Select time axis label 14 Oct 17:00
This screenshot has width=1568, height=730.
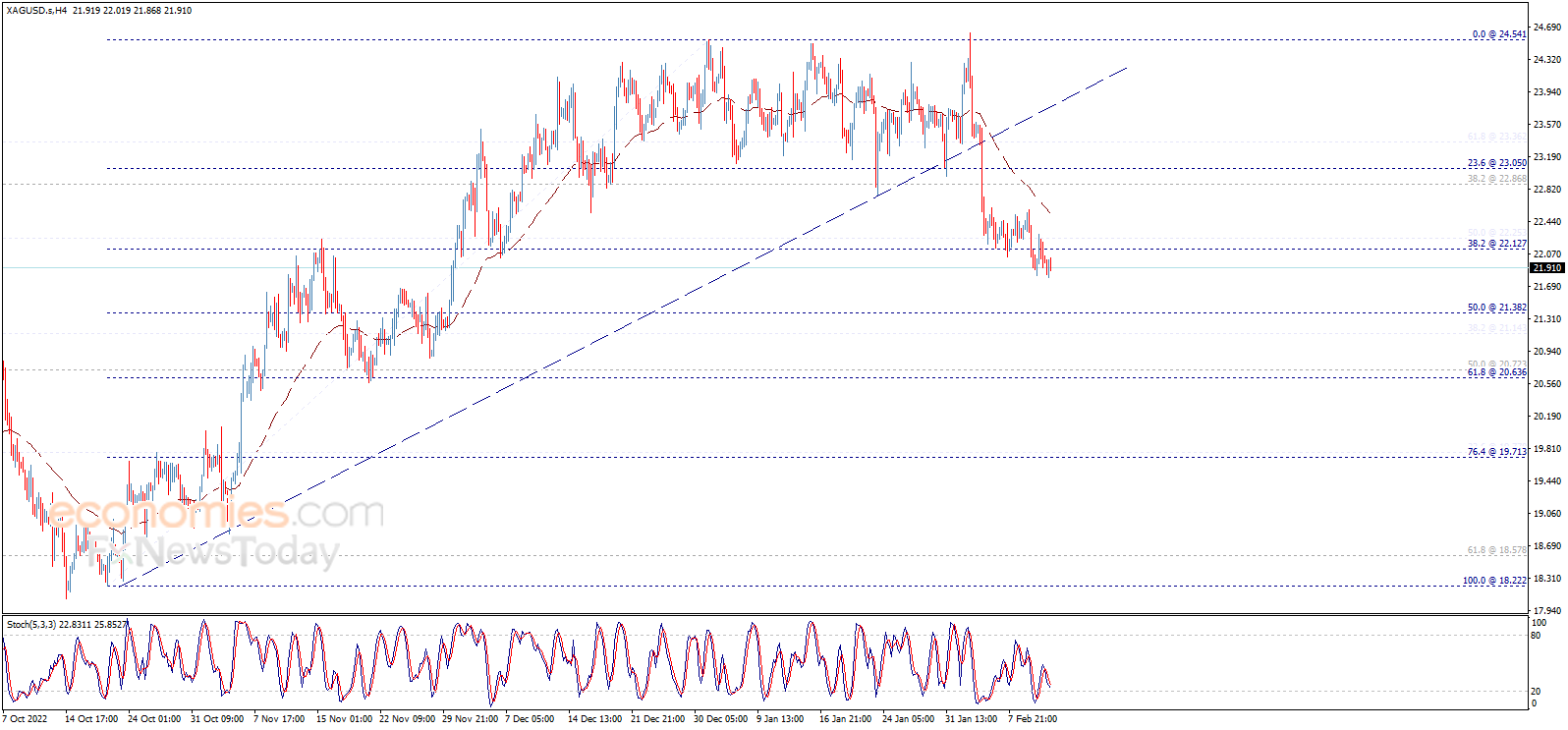[x=91, y=719]
